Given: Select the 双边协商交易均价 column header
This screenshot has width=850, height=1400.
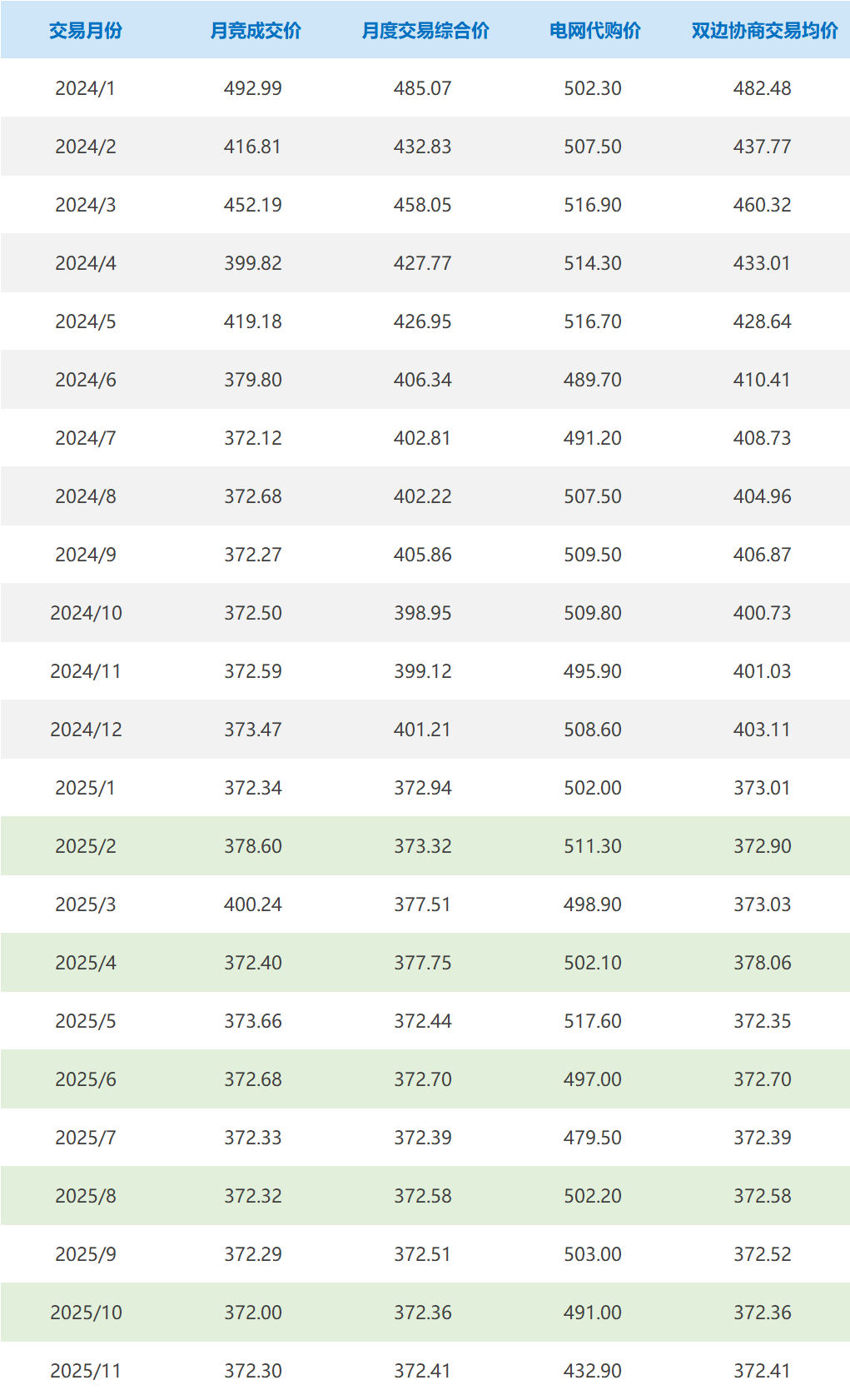Looking at the screenshot, I should (x=764, y=31).
